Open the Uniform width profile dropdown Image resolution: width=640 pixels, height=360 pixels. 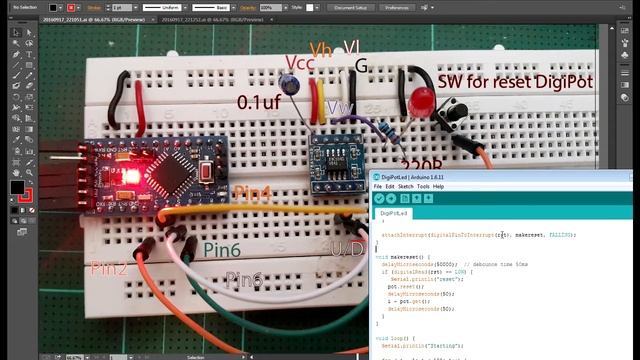[x=185, y=8]
